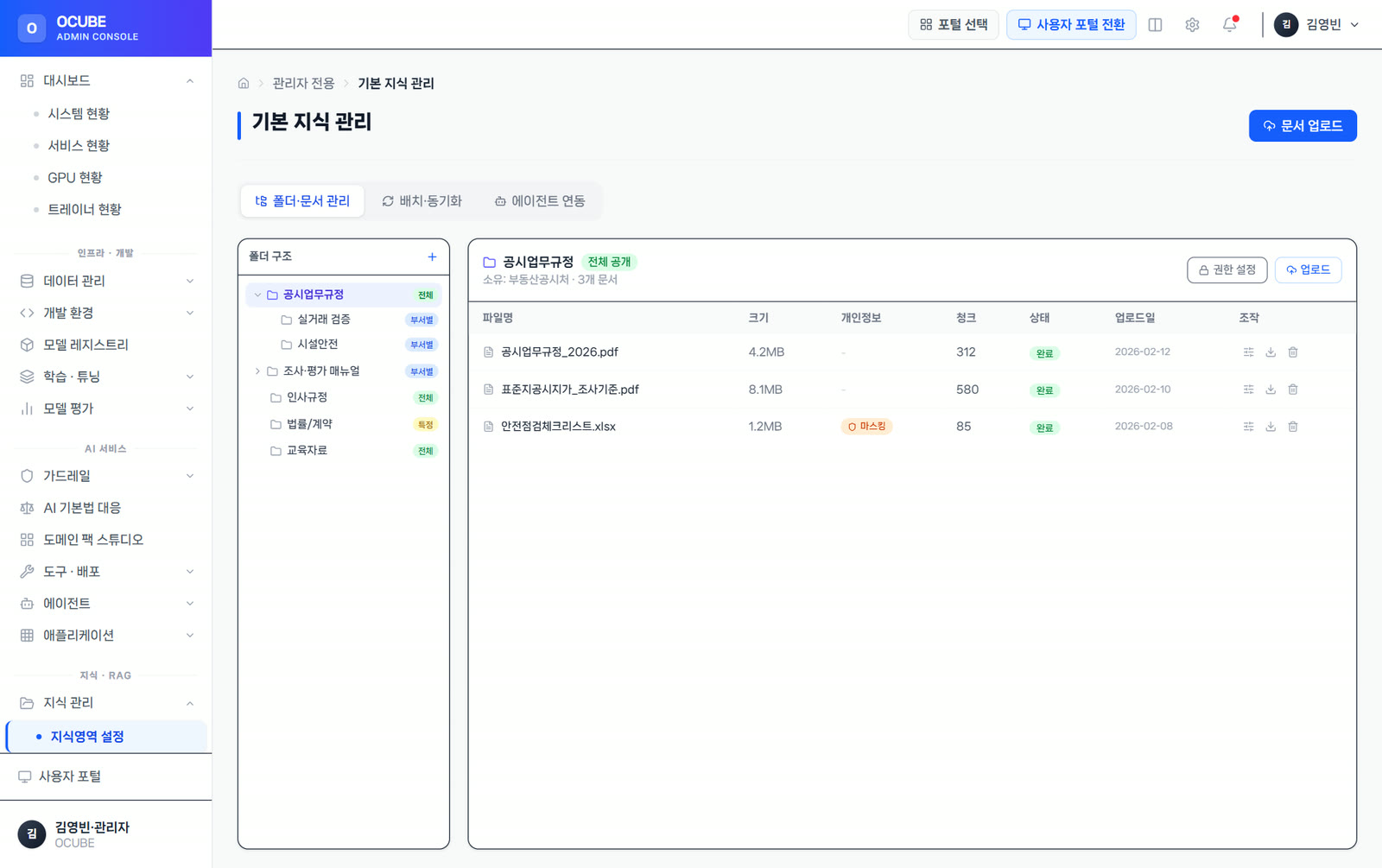Download 공시업무규정_2026.pdf via its download icon
1382x868 pixels.
click(x=1271, y=352)
